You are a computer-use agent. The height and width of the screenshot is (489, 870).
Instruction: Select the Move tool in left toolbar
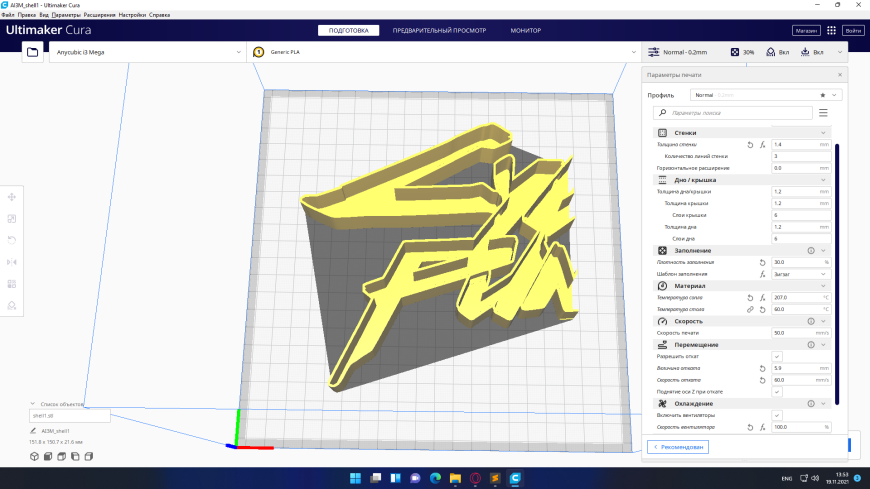12,197
